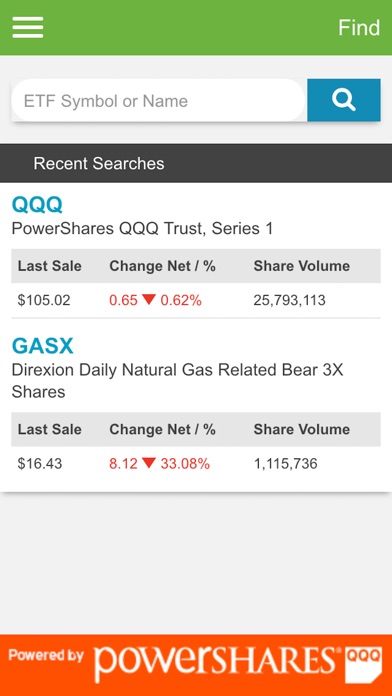The width and height of the screenshot is (392, 696).
Task: Select the Find header label
Action: (x=359, y=28)
